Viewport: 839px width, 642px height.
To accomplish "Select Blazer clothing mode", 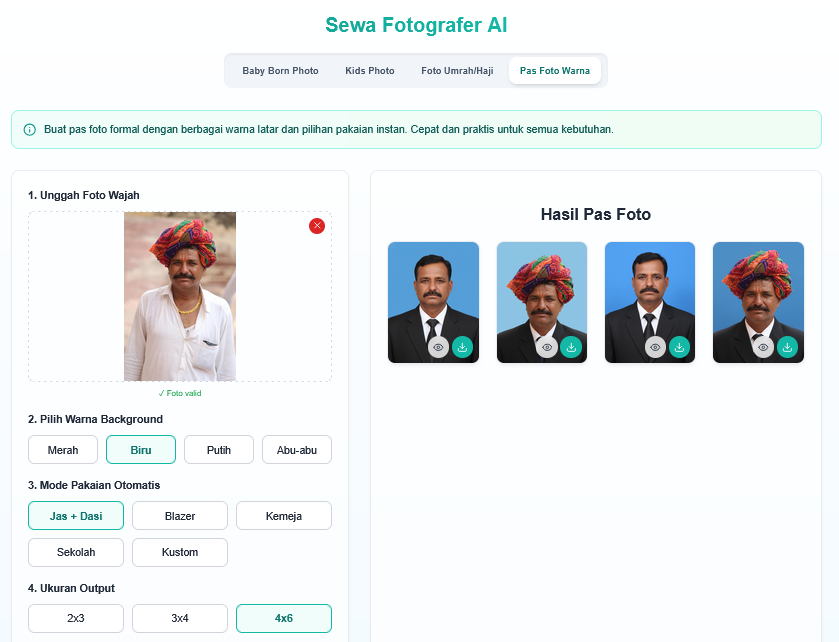I will (180, 516).
